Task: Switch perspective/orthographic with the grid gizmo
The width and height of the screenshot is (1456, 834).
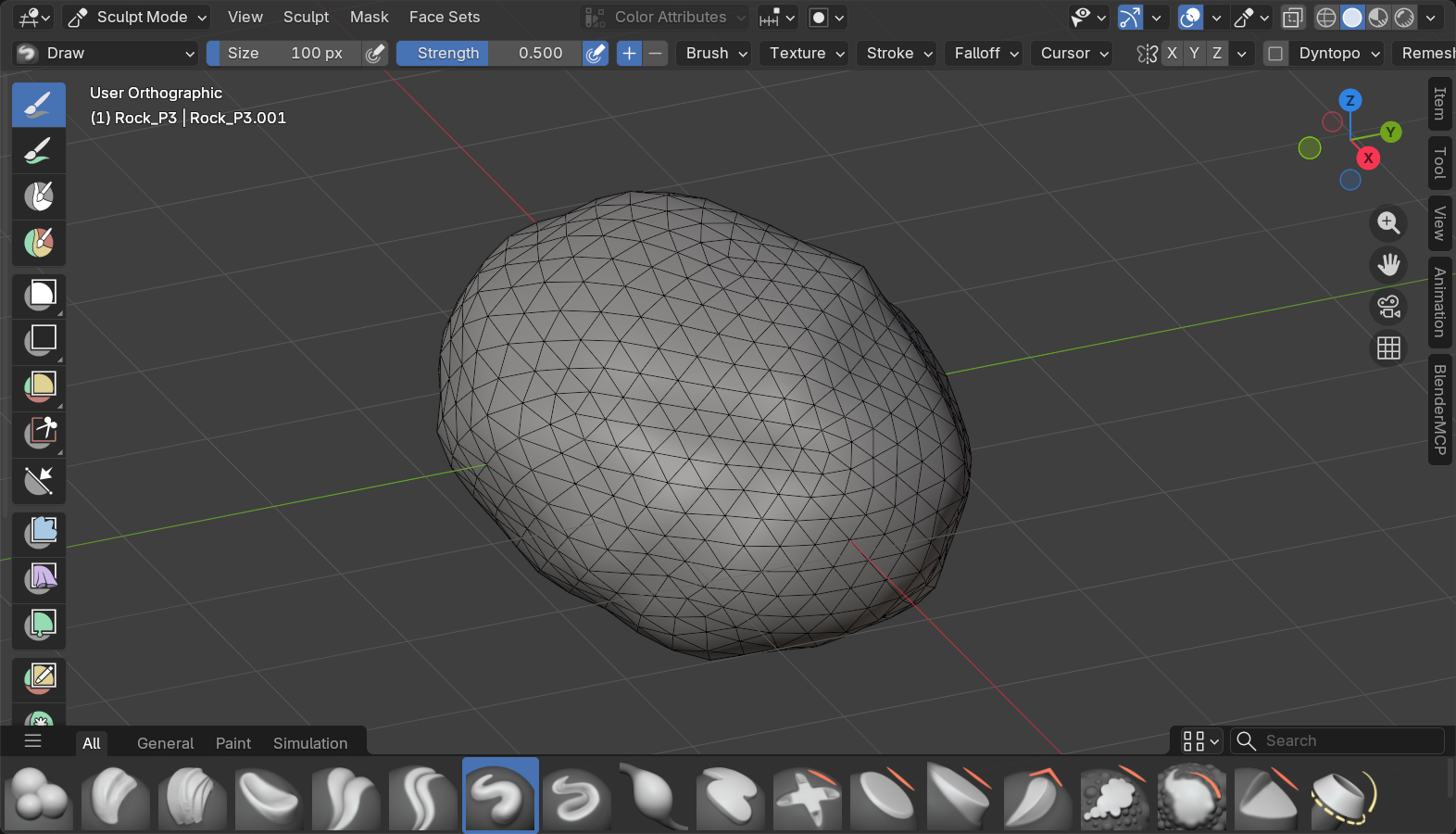Action: tap(1388, 348)
